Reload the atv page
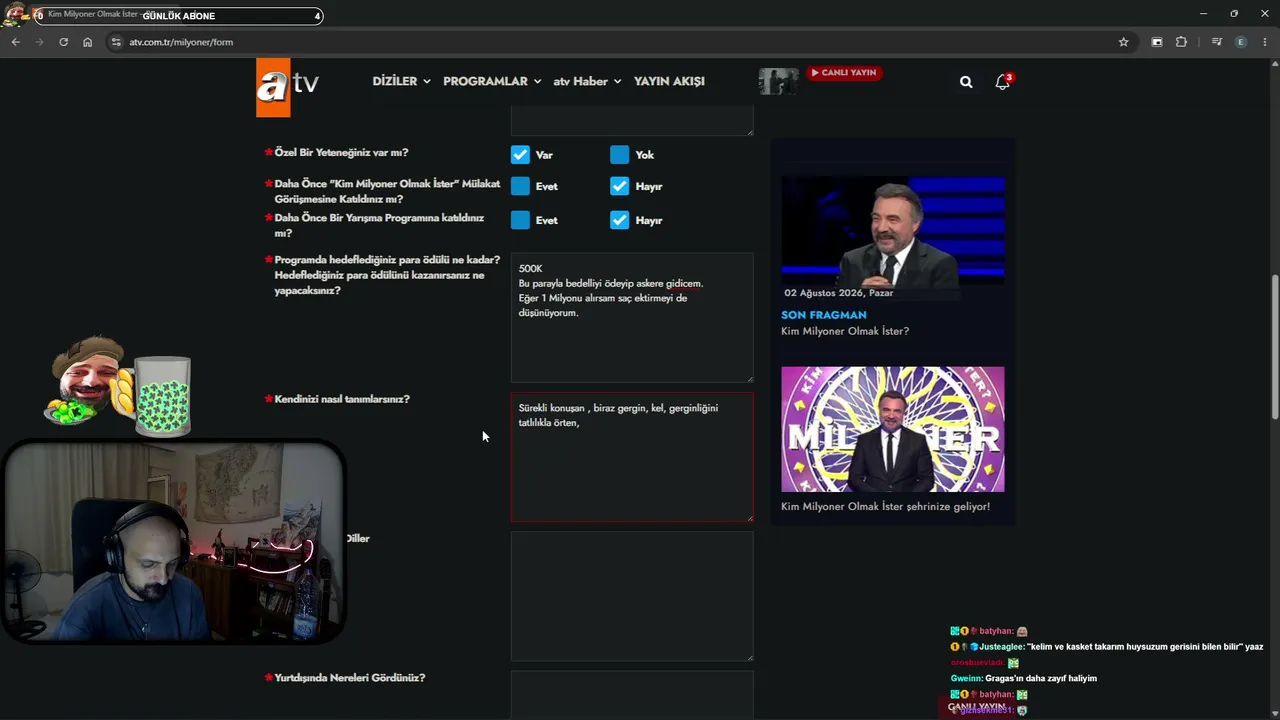 tap(63, 42)
